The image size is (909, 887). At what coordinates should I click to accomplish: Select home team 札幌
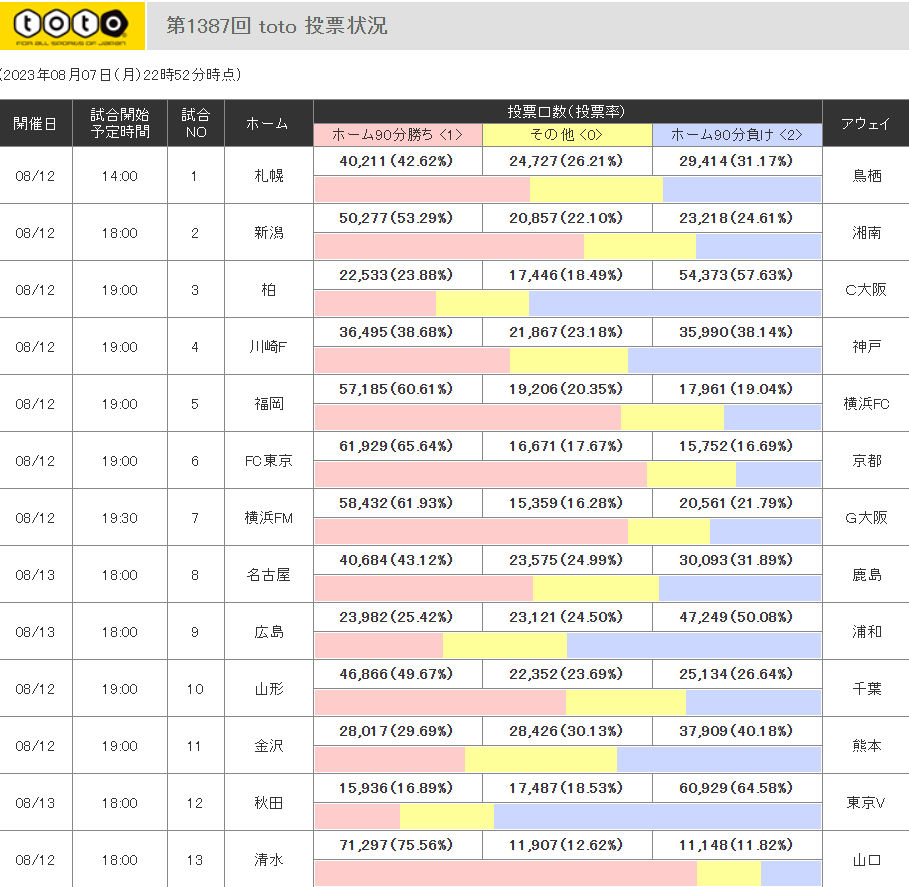coord(269,176)
